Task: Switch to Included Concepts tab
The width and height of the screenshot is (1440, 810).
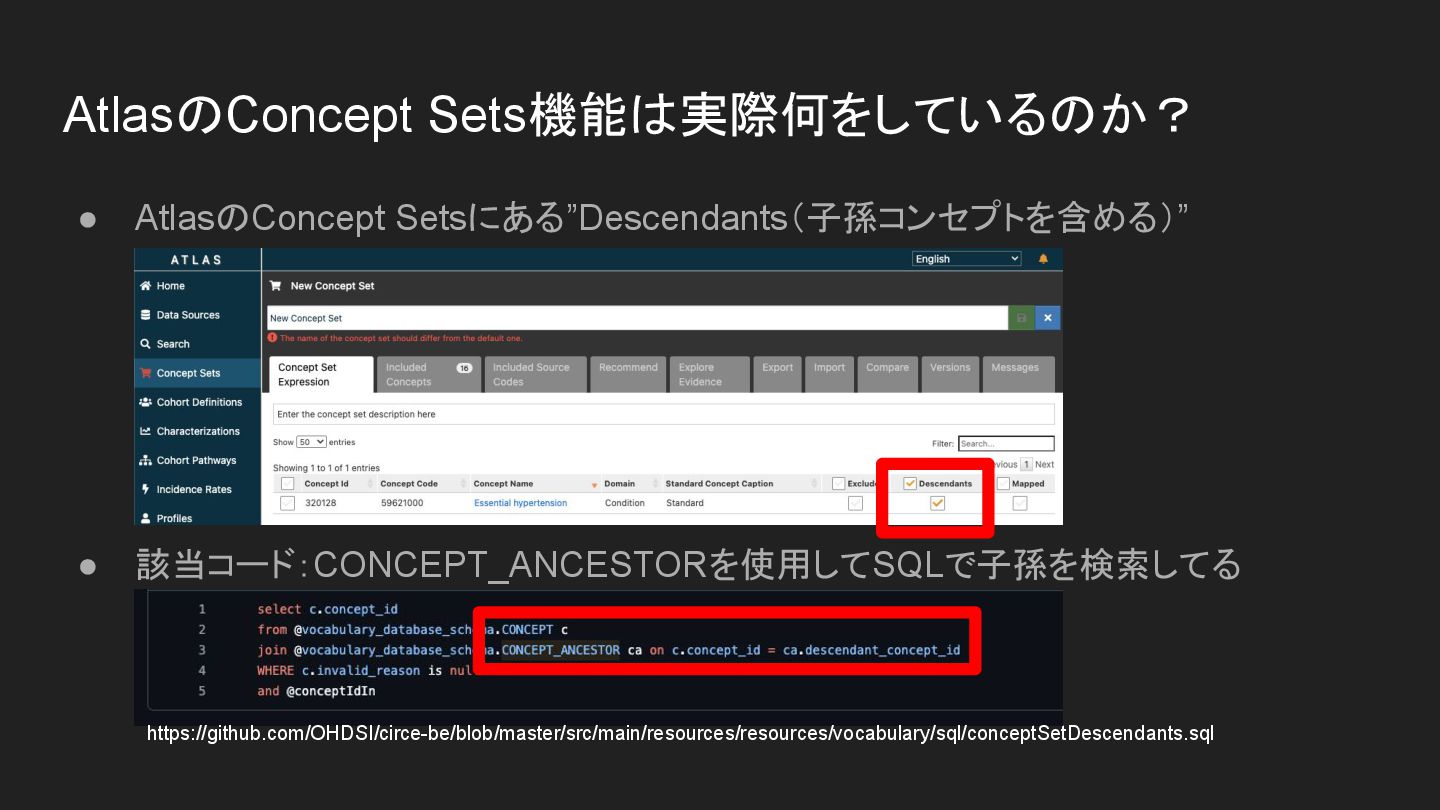Action: [x=428, y=375]
